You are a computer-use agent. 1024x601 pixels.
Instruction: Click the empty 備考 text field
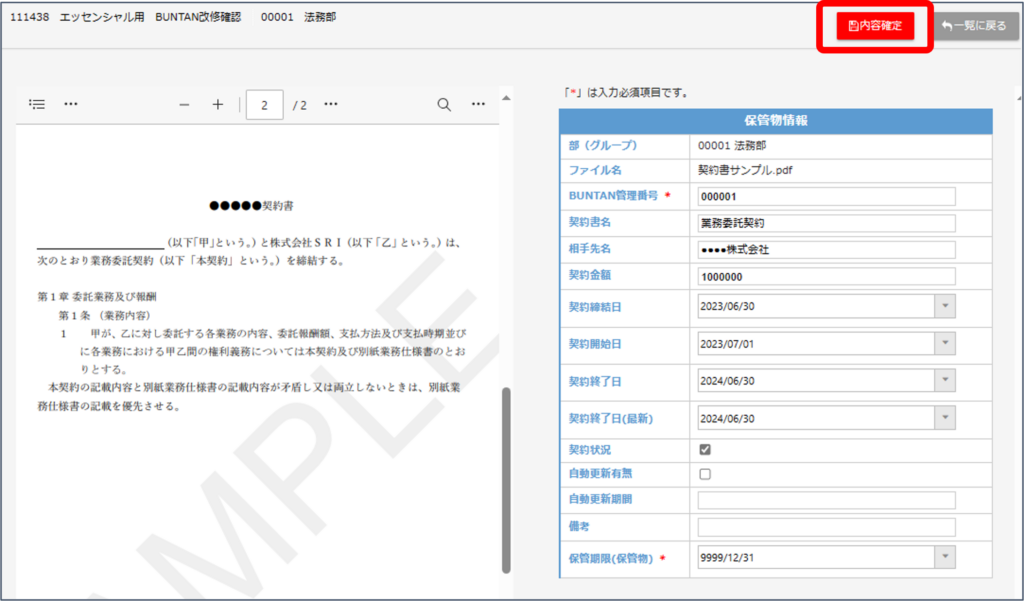[826, 526]
